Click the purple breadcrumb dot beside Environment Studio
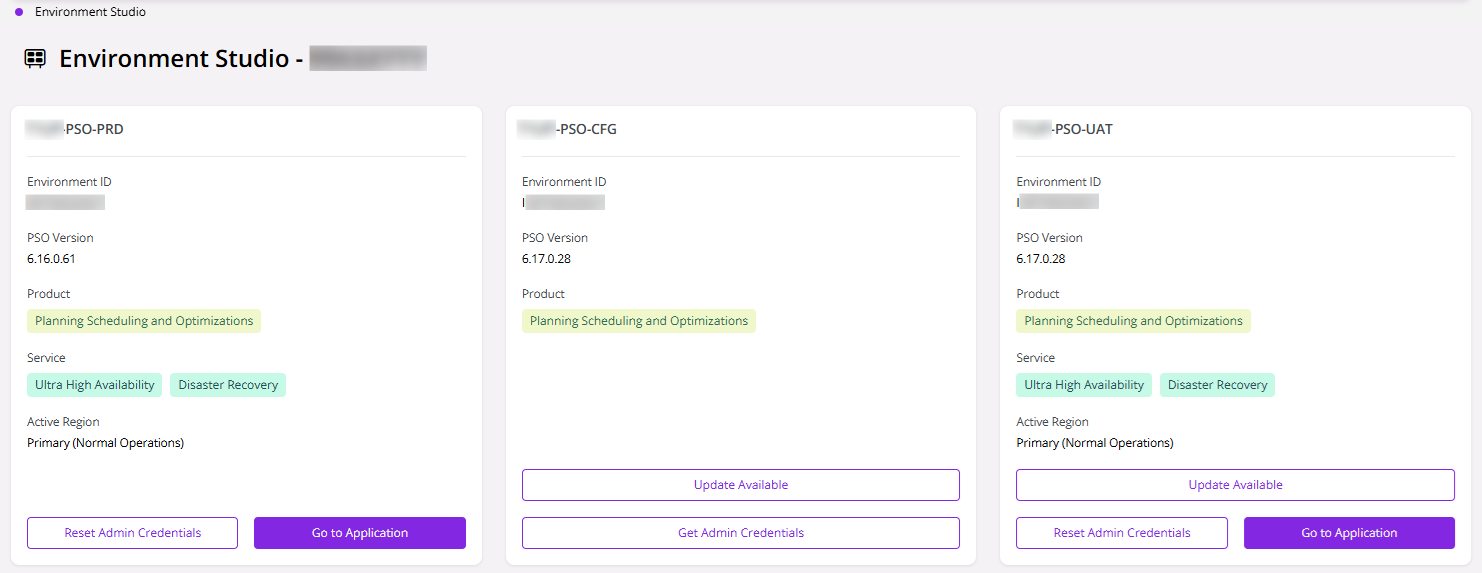1482x573 pixels. (19, 12)
